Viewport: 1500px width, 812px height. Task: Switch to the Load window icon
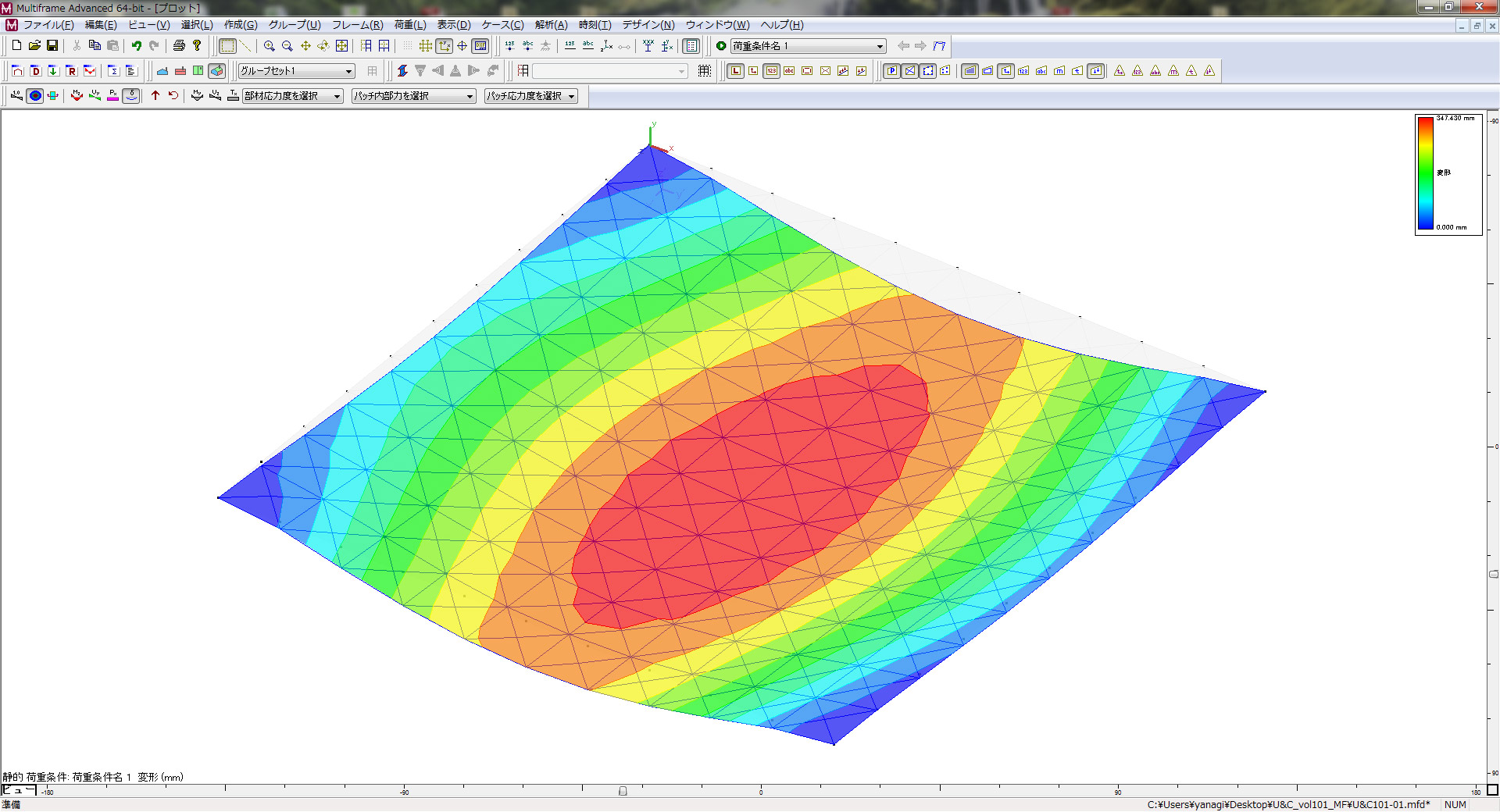53,71
